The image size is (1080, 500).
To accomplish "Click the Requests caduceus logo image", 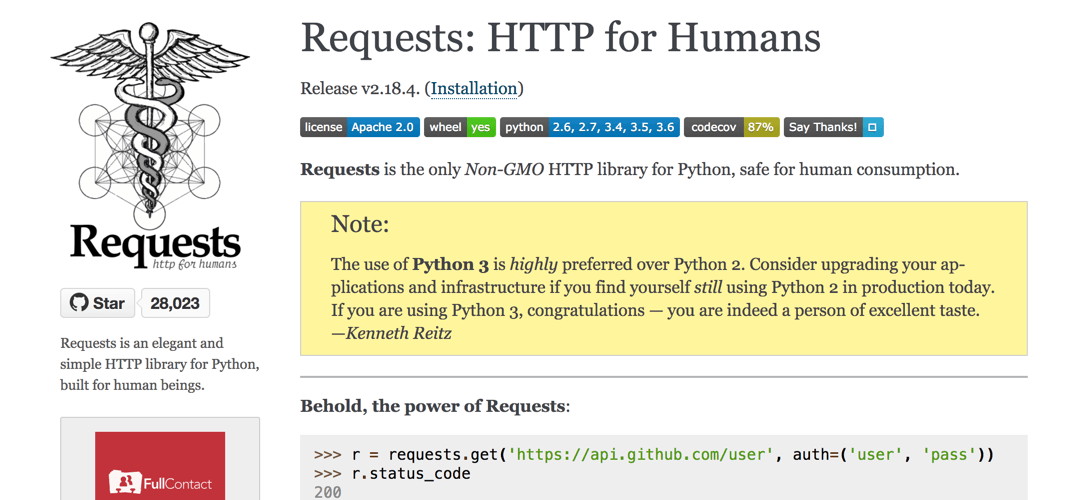I will [x=150, y=145].
